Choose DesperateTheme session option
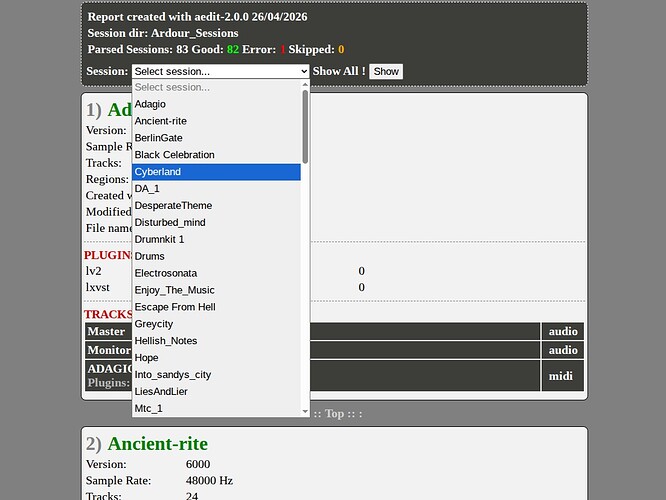 216,206
